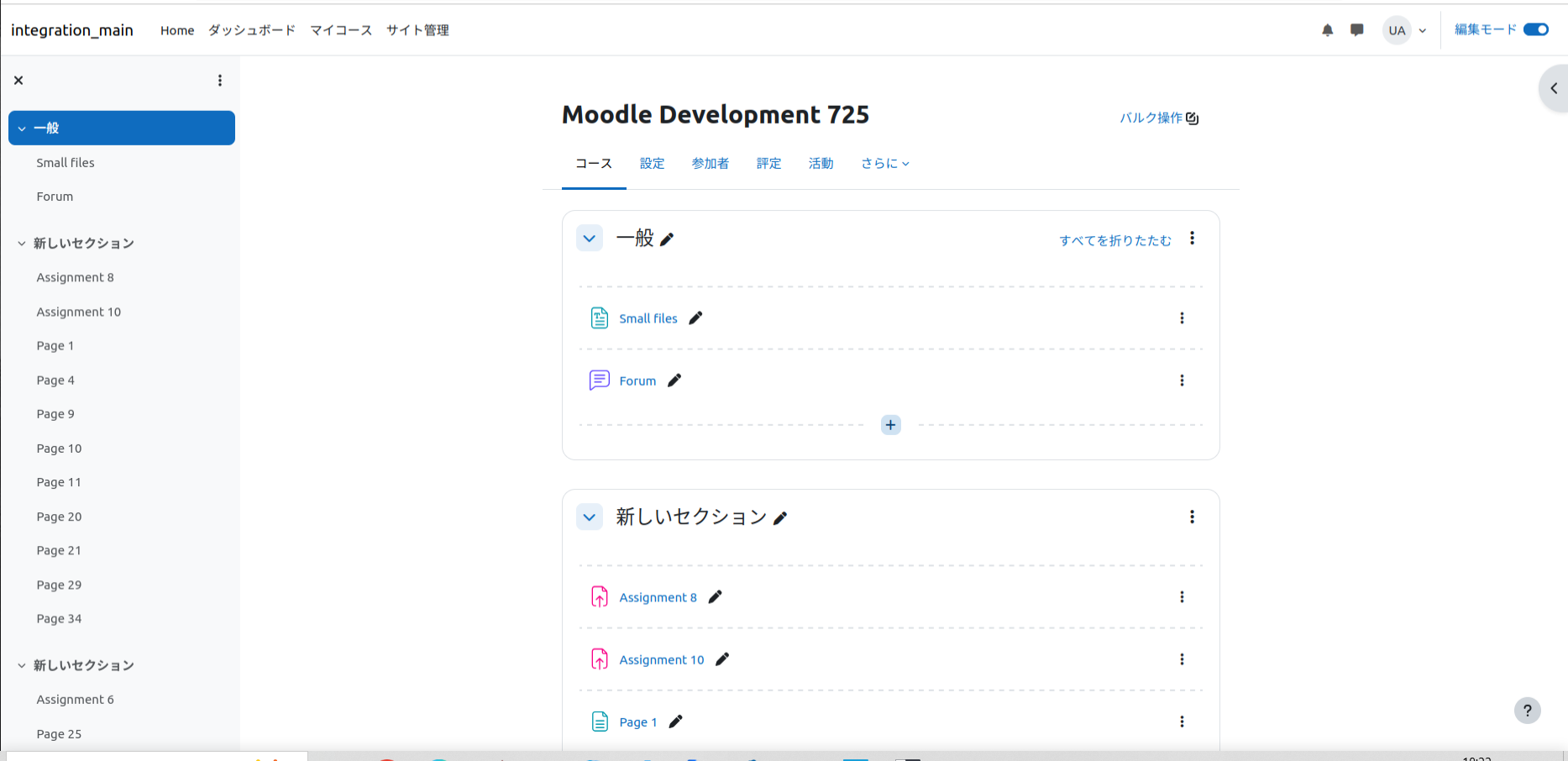The width and height of the screenshot is (1568, 761).
Task: Open 新しいセクション section actions menu
Action: coord(1192,517)
